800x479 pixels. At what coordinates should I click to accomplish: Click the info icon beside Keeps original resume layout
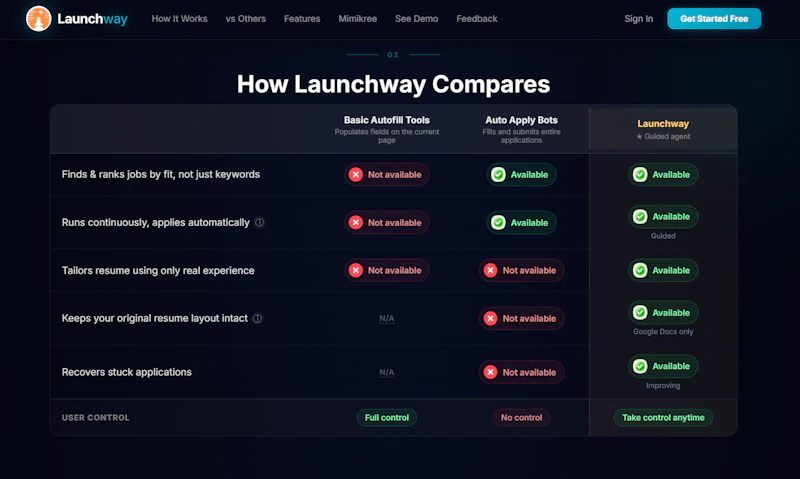tap(258, 318)
